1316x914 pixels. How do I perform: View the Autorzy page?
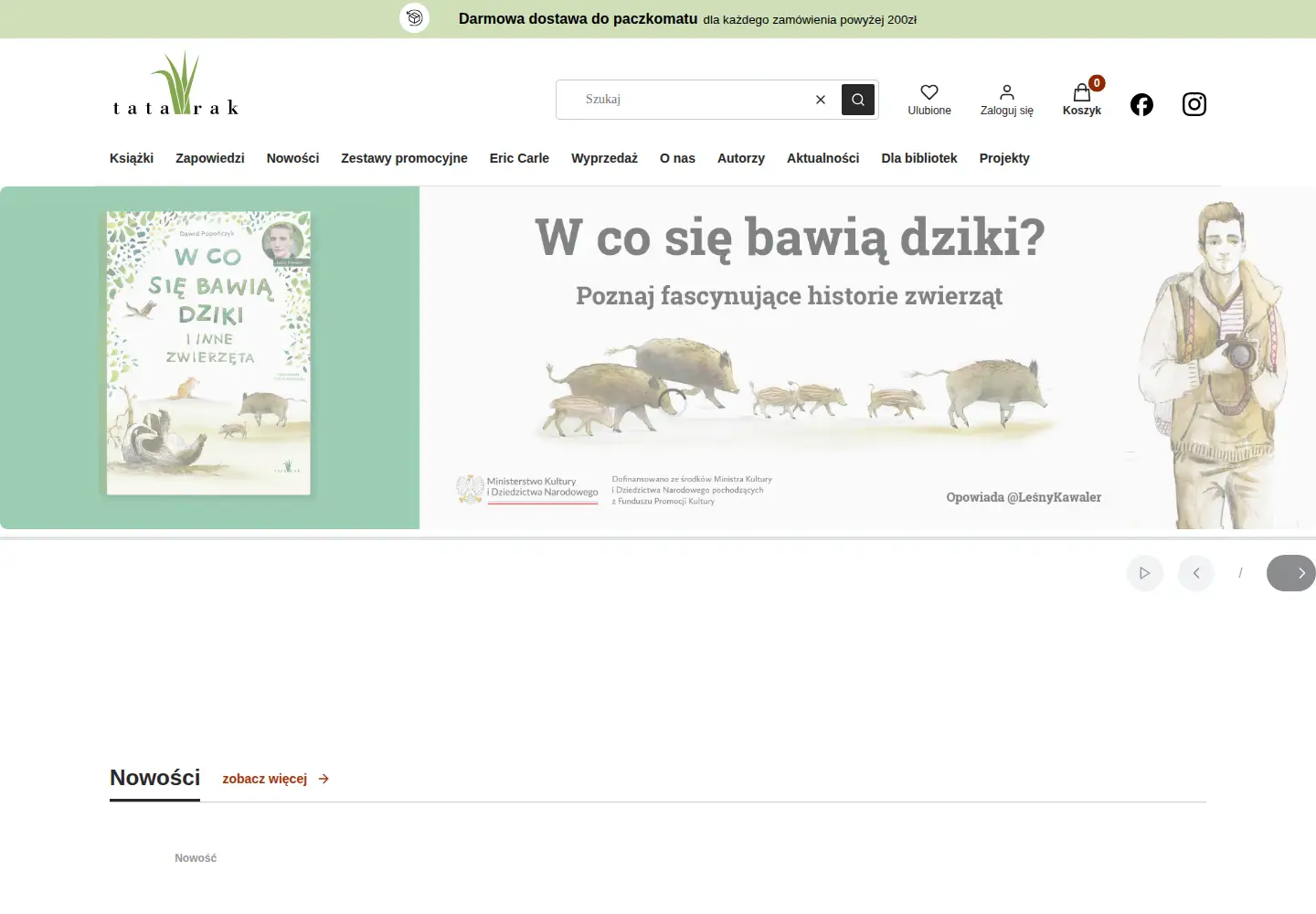(x=741, y=158)
